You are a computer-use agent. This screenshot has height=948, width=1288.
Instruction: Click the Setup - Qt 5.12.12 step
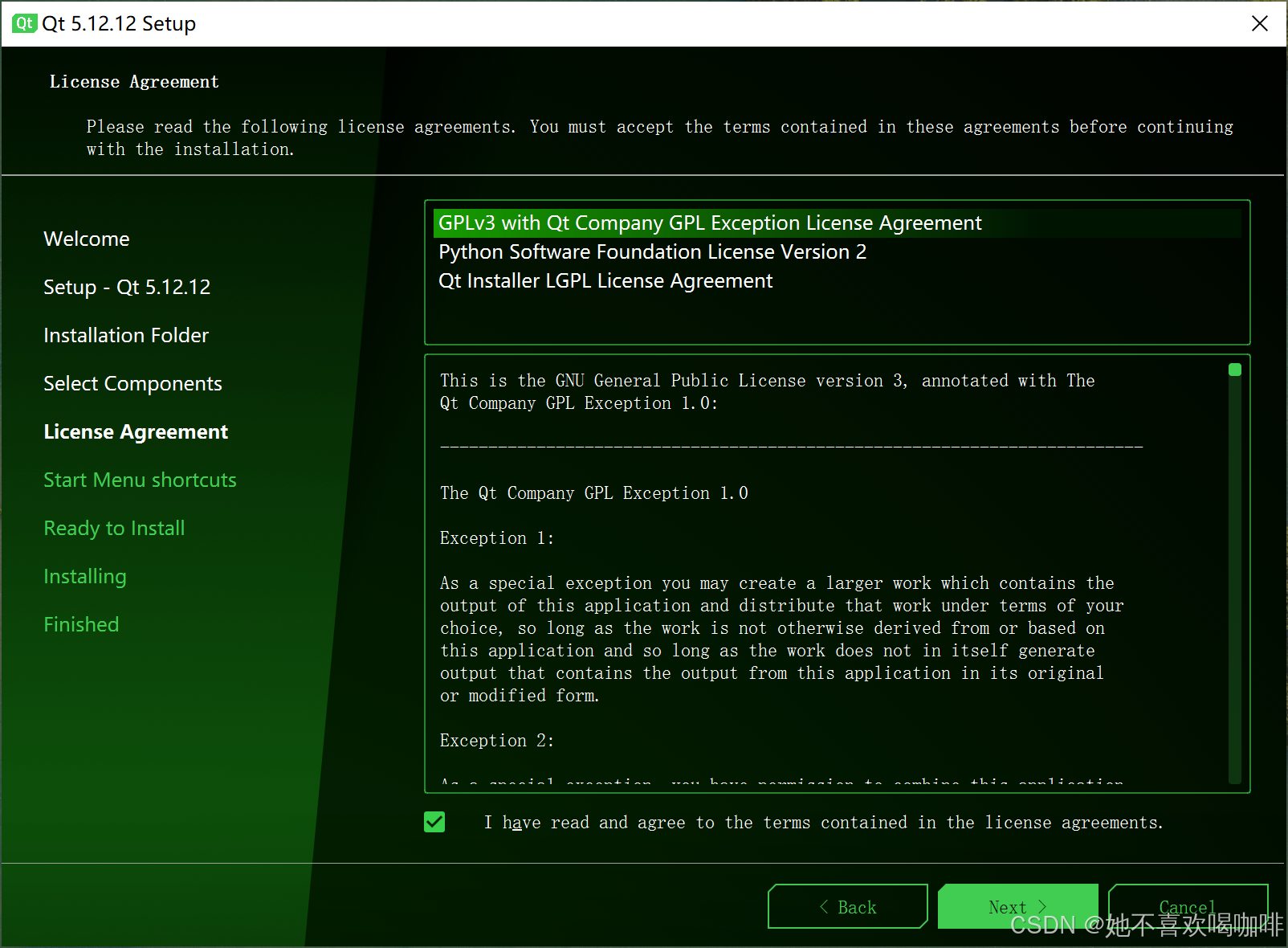127,288
